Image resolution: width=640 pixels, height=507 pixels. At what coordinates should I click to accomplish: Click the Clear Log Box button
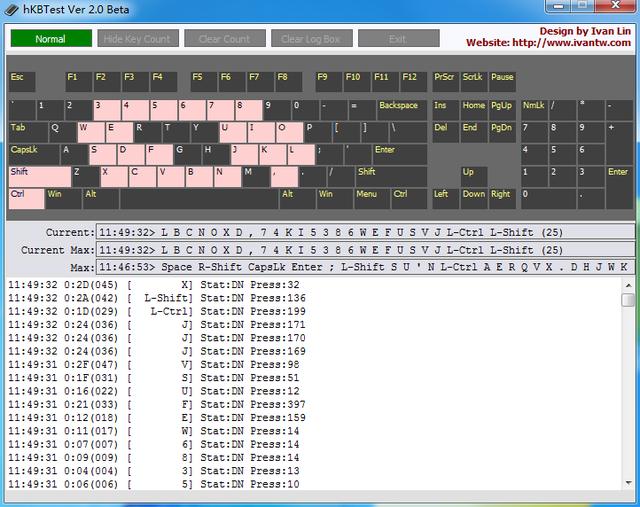(312, 38)
